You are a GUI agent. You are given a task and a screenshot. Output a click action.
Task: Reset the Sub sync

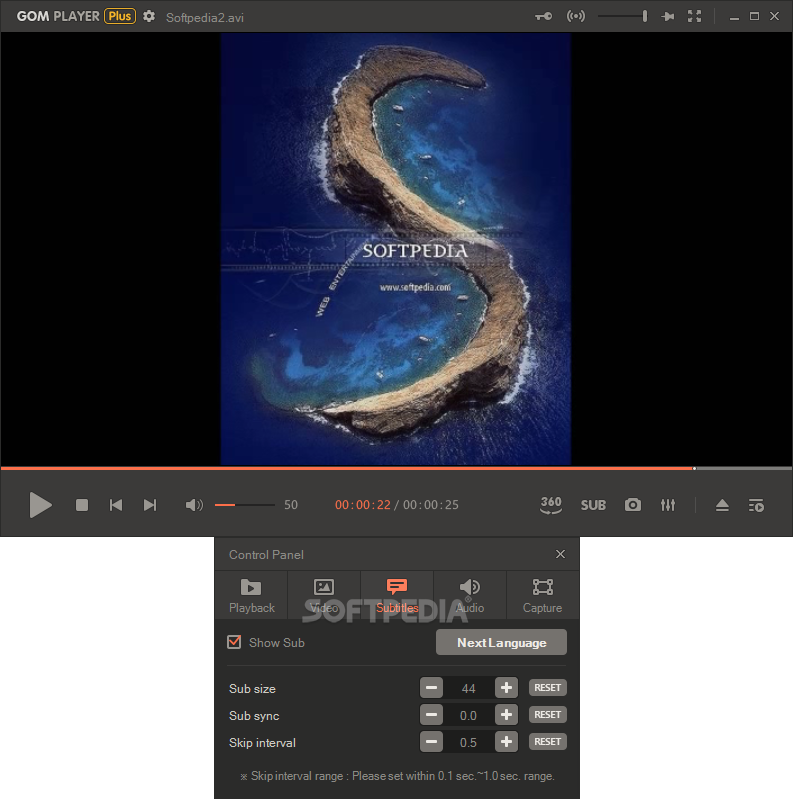point(547,714)
